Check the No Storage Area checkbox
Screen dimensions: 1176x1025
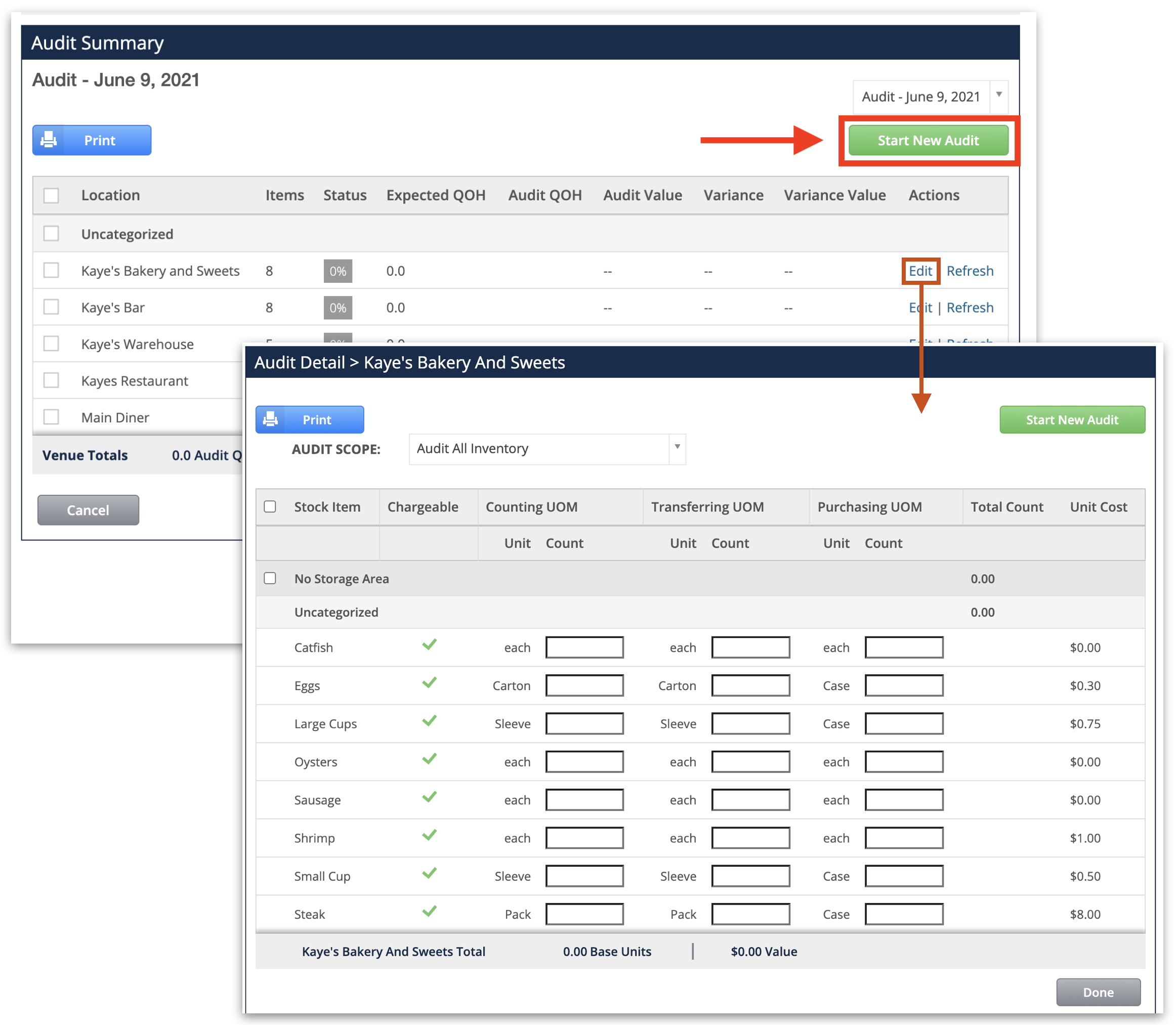(x=270, y=578)
